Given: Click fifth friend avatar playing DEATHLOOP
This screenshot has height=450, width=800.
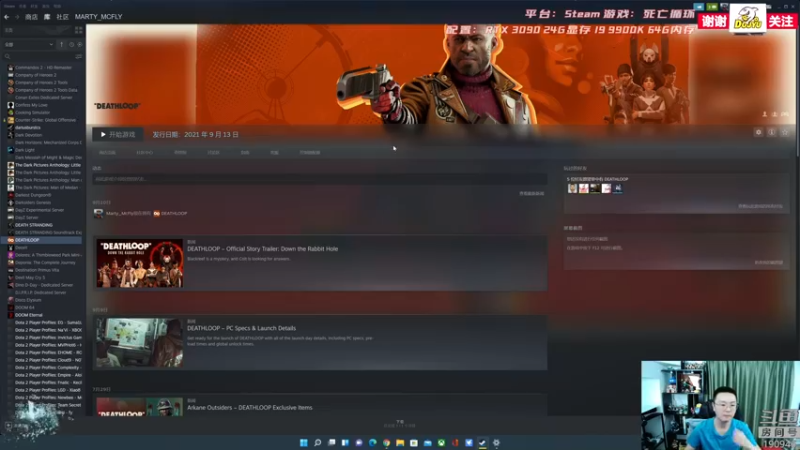Looking at the screenshot, I should coord(617,188).
